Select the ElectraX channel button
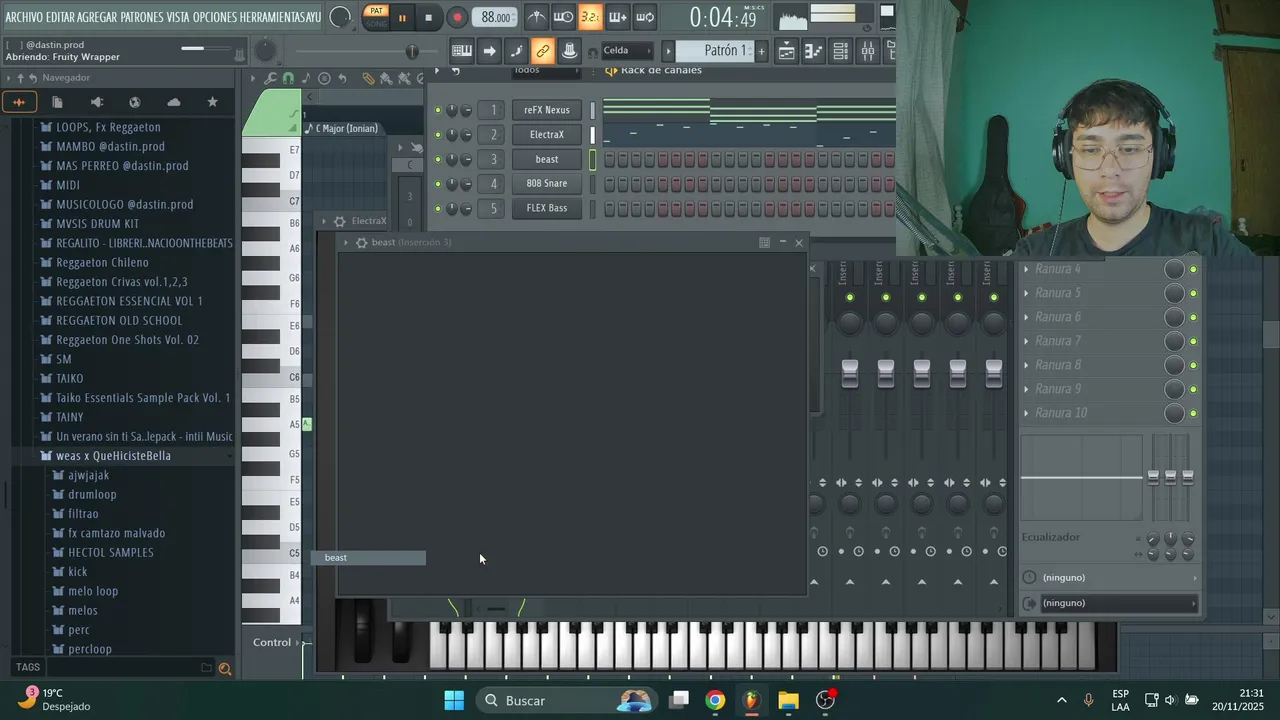Viewport: 1280px width, 720px height. point(547,135)
